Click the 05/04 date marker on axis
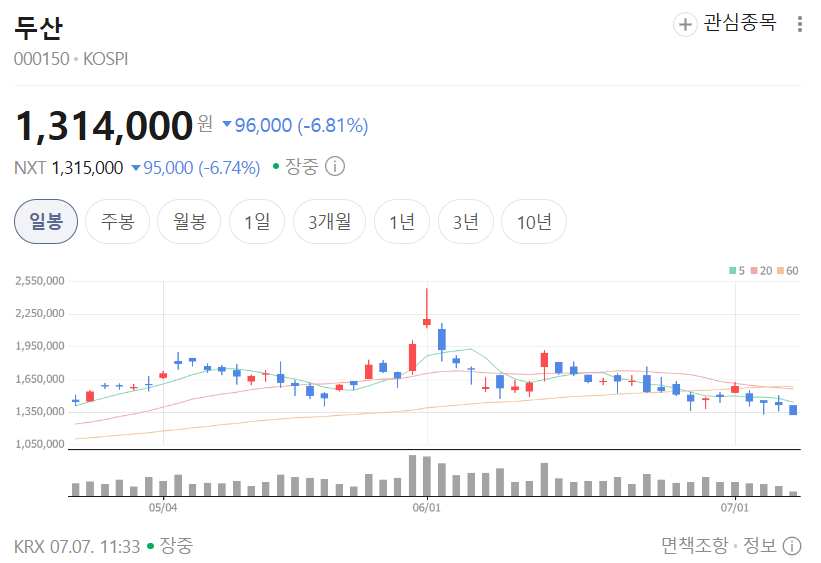Image resolution: width=821 pixels, height=563 pixels. [163, 507]
